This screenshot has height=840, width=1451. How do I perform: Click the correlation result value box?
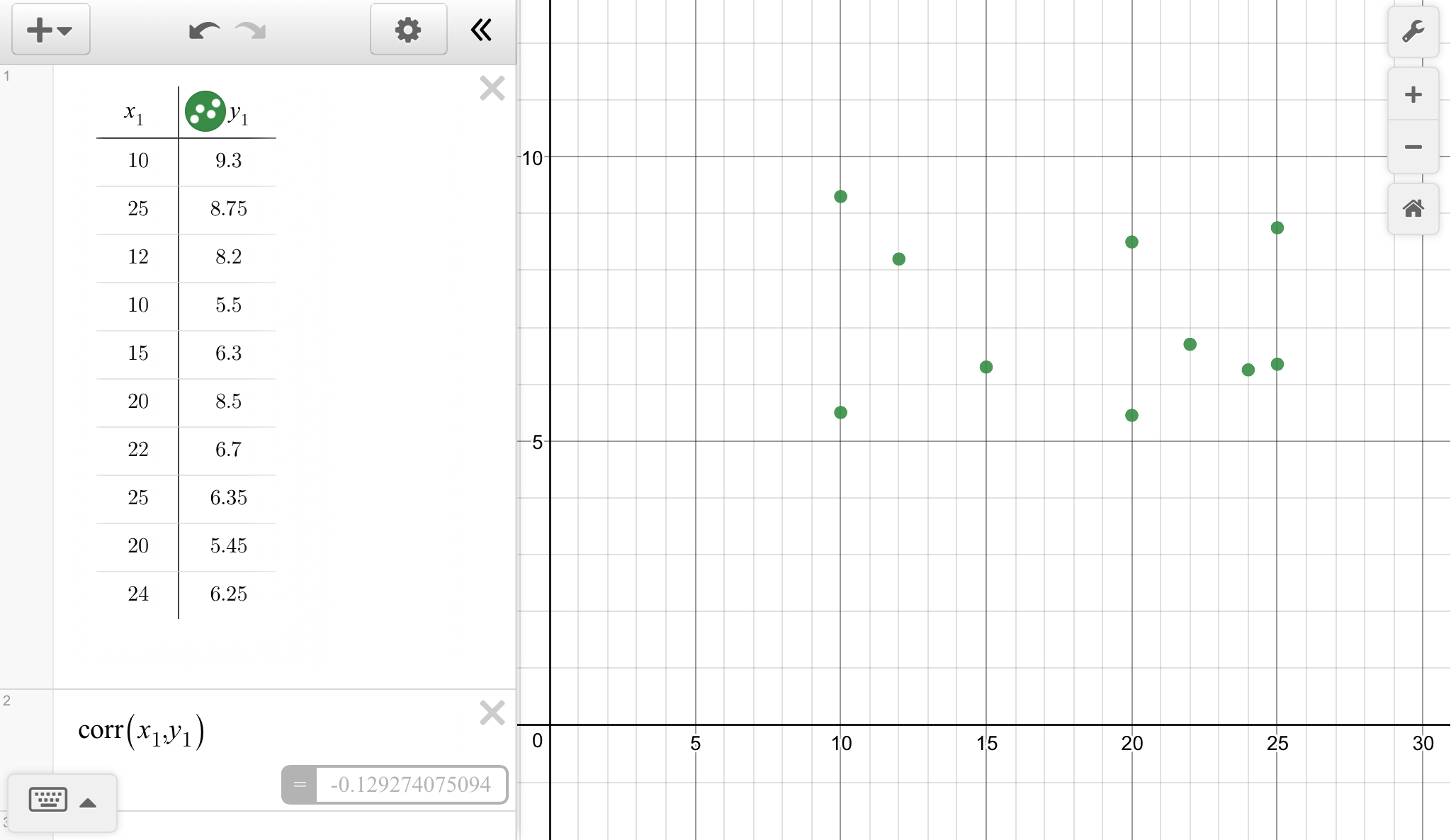tap(410, 785)
